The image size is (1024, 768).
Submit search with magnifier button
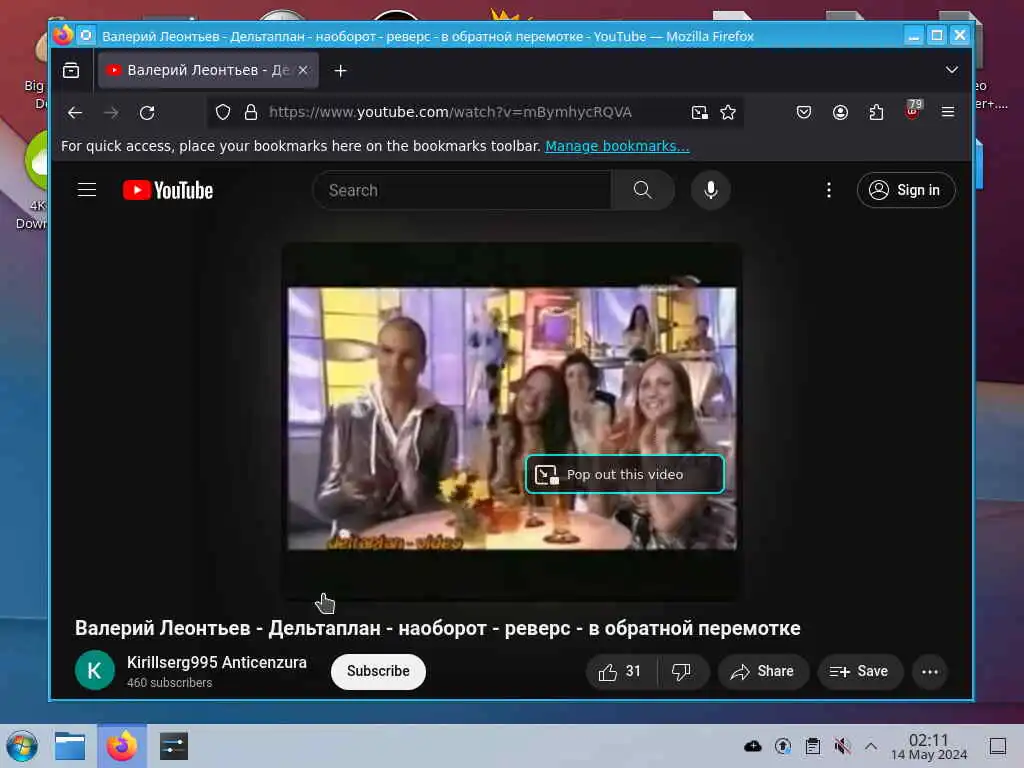tap(643, 190)
